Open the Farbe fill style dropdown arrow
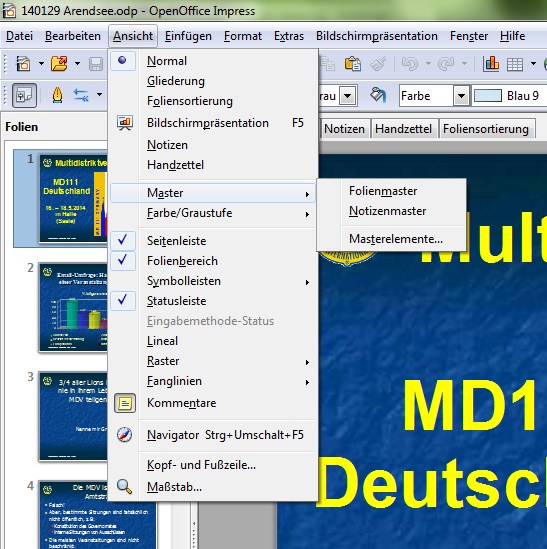 click(461, 96)
